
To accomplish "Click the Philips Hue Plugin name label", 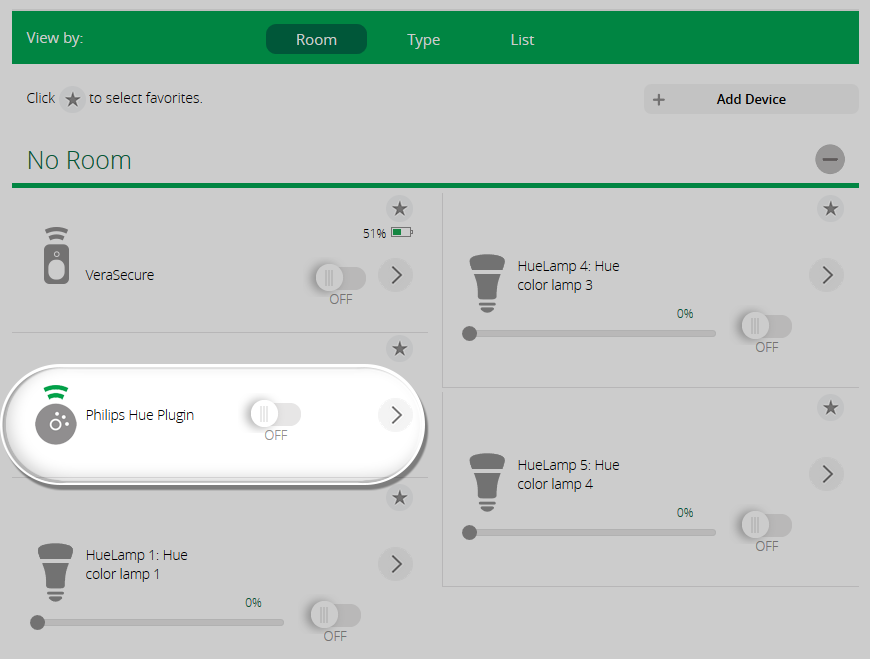I will pyautogui.click(x=140, y=415).
